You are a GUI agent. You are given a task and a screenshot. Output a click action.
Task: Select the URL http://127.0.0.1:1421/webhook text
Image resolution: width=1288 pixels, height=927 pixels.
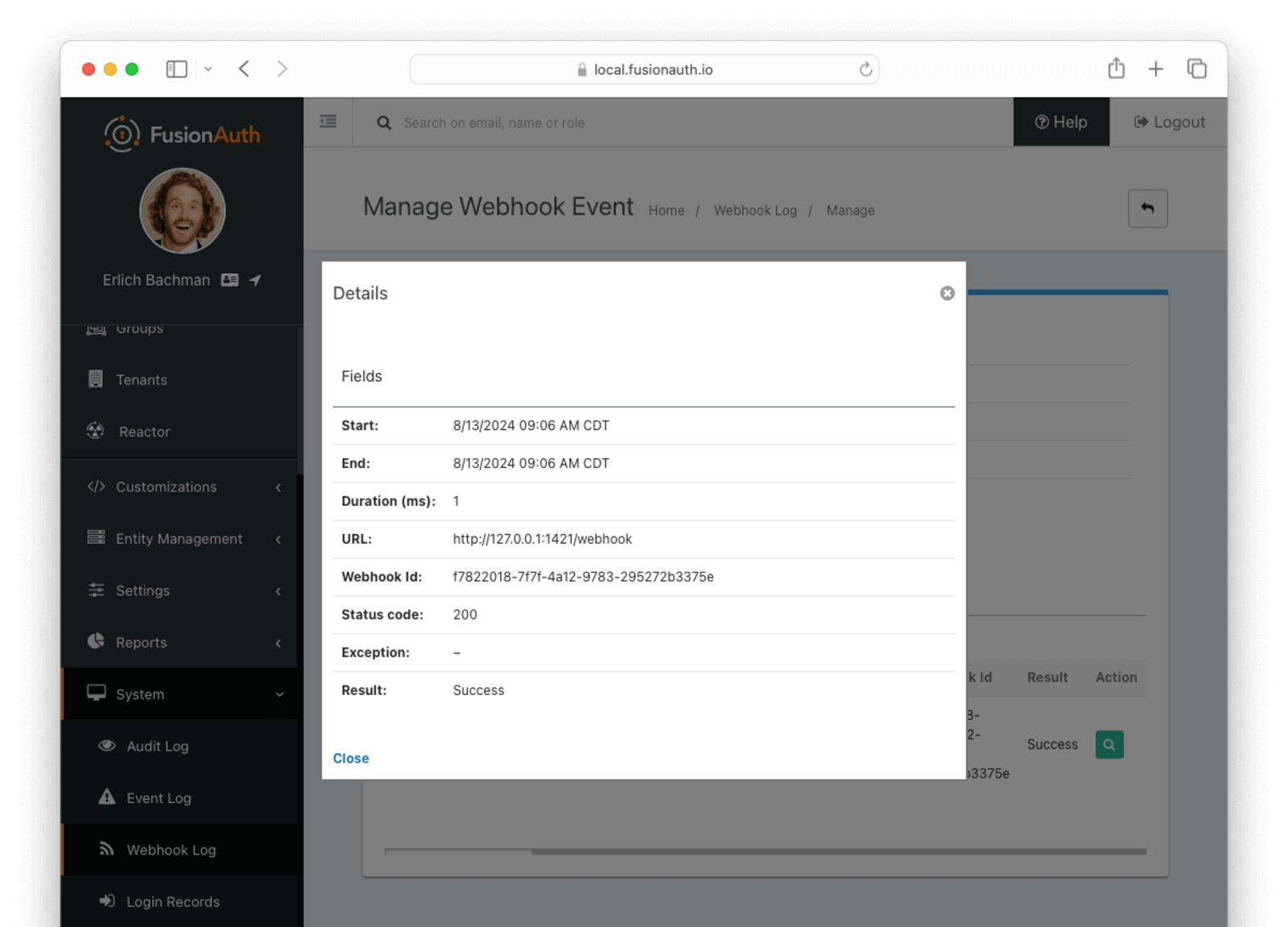point(542,539)
